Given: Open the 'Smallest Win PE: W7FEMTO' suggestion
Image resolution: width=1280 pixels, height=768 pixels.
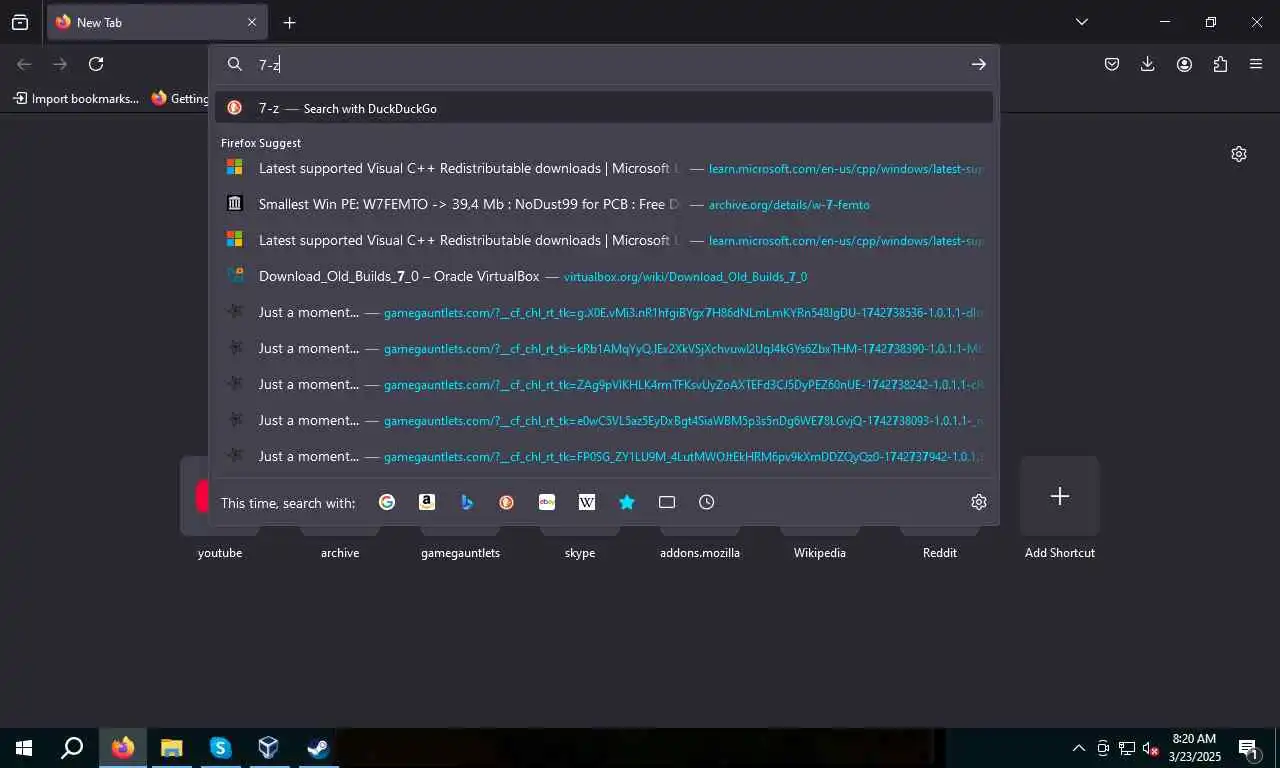Looking at the screenshot, I should [604, 204].
